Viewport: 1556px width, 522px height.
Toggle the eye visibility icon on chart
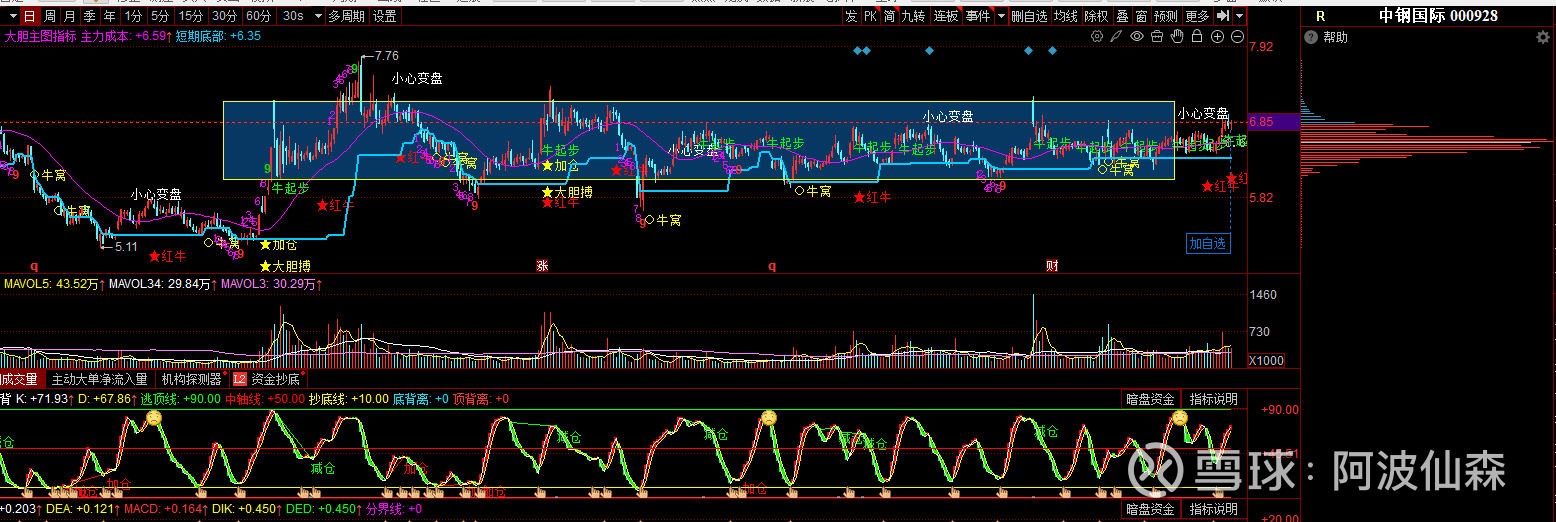point(1137,37)
